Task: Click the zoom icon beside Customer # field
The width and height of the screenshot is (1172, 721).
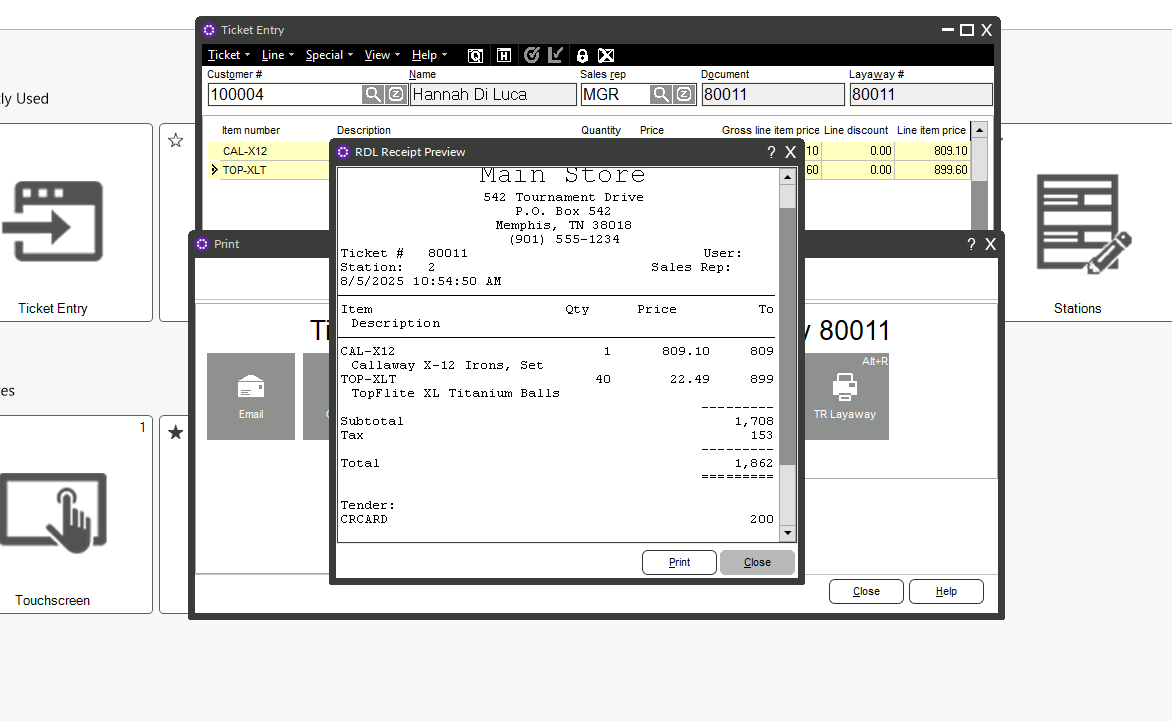Action: coord(396,94)
